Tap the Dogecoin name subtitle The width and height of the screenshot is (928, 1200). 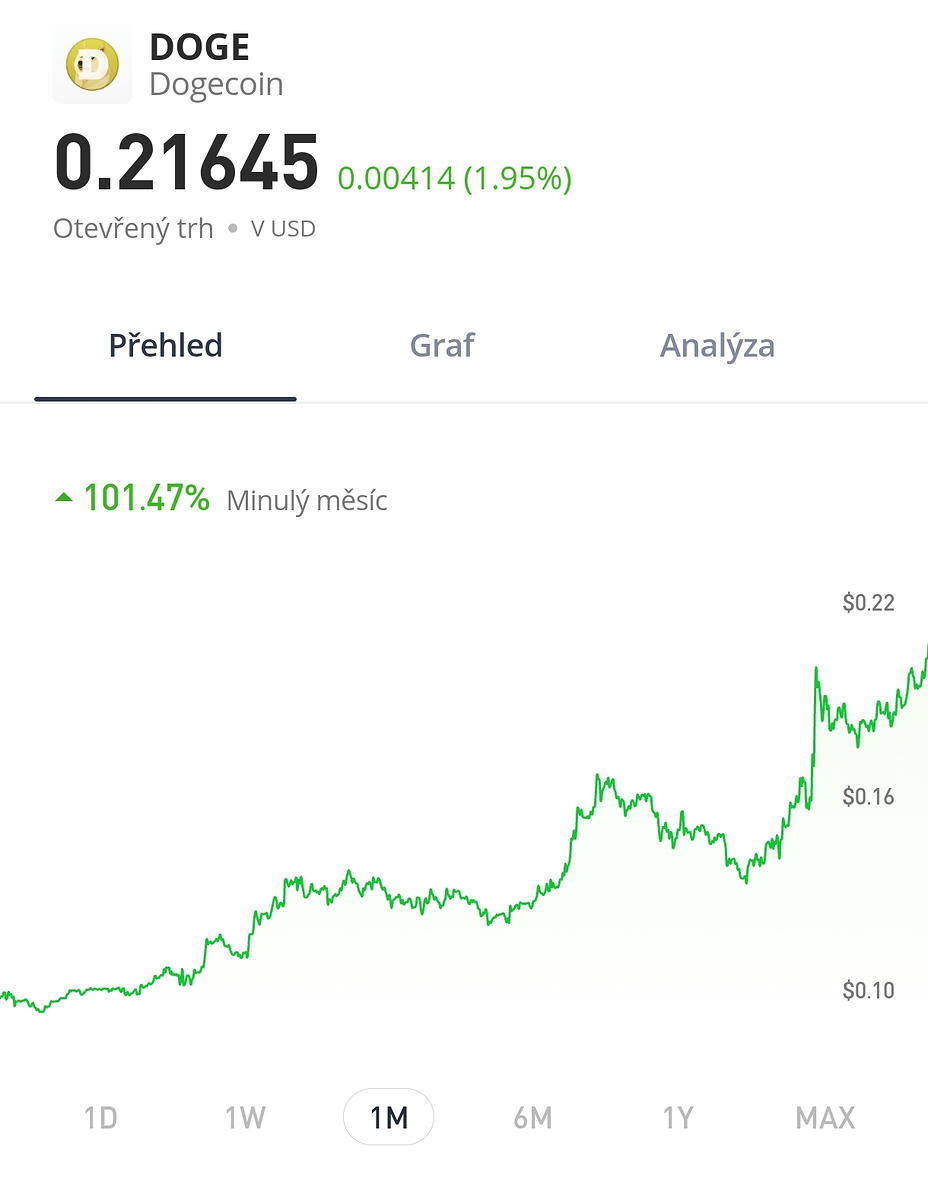tap(216, 84)
